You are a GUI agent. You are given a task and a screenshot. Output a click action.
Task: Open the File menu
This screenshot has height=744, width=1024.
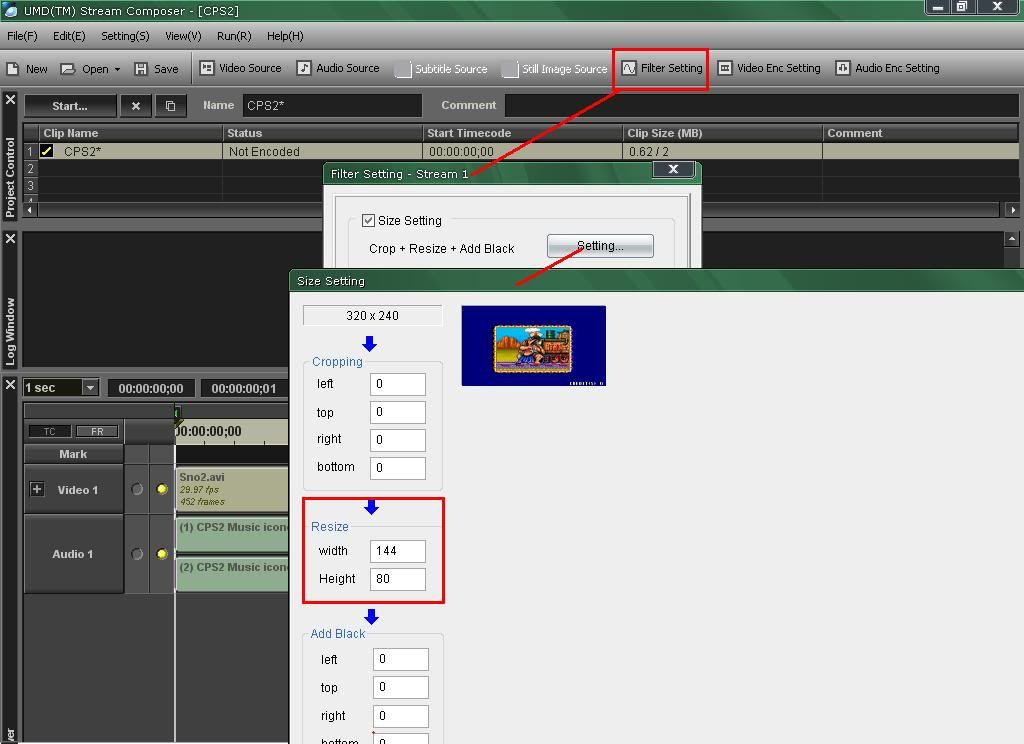pyautogui.click(x=22, y=36)
